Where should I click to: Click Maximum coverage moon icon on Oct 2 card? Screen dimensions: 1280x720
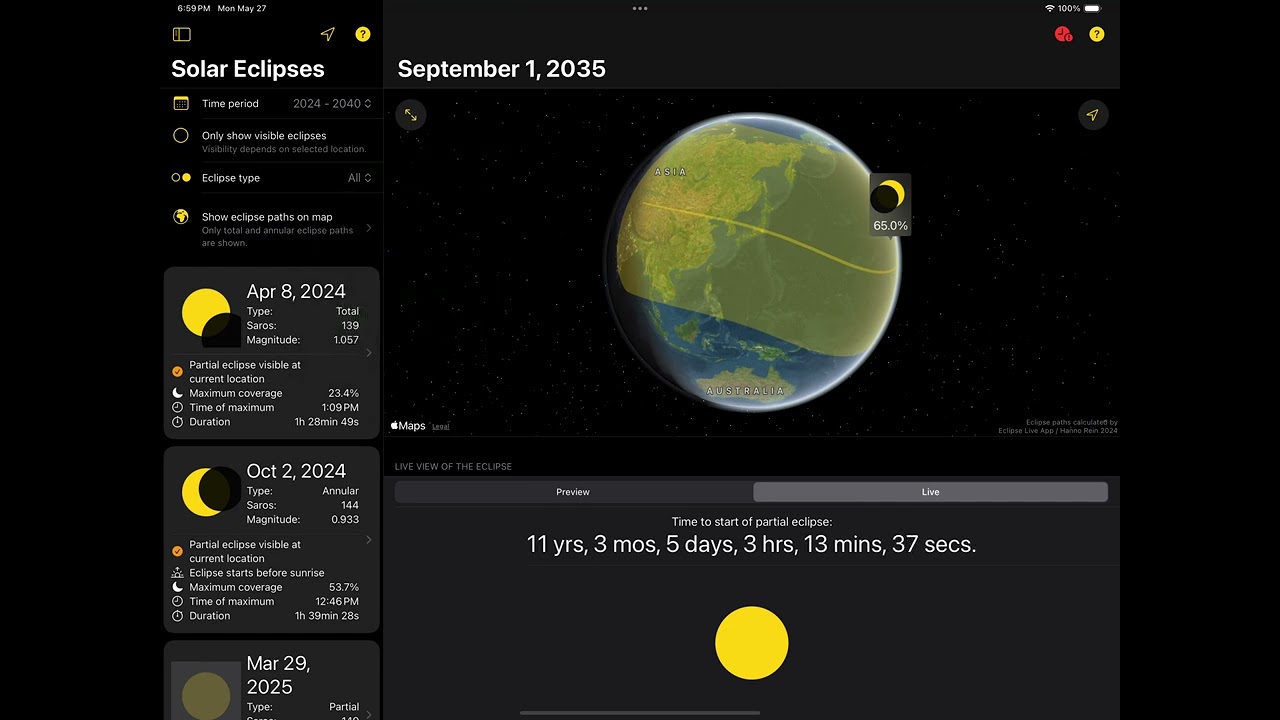[x=177, y=587]
